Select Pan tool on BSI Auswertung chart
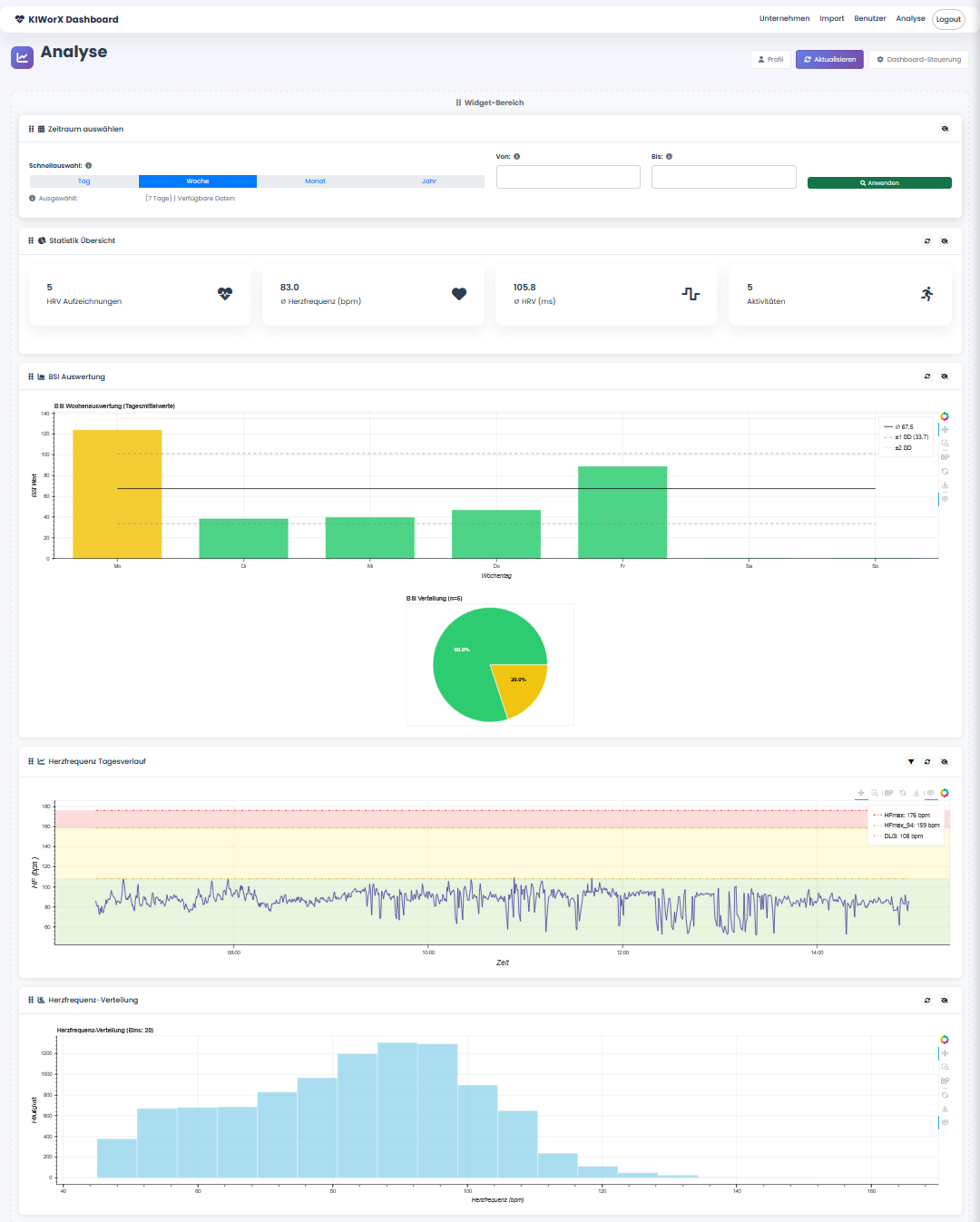The height and width of the screenshot is (1222, 980). pyautogui.click(x=945, y=430)
